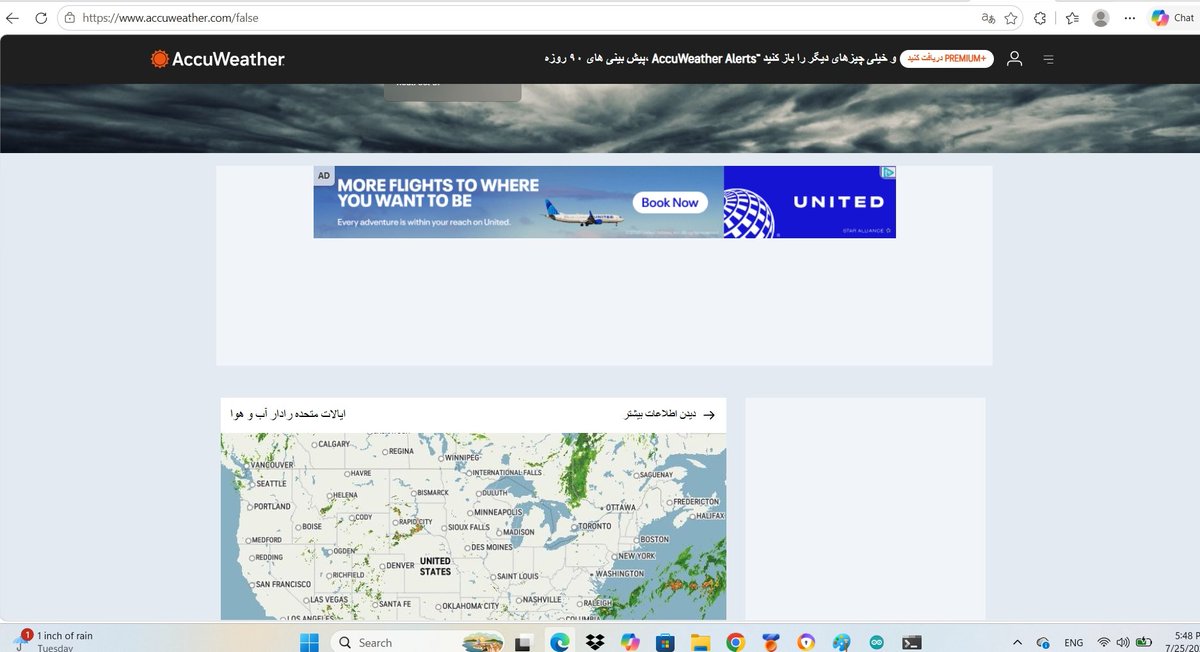
Task: Open Microsoft Store from the taskbar
Action: [665, 641]
